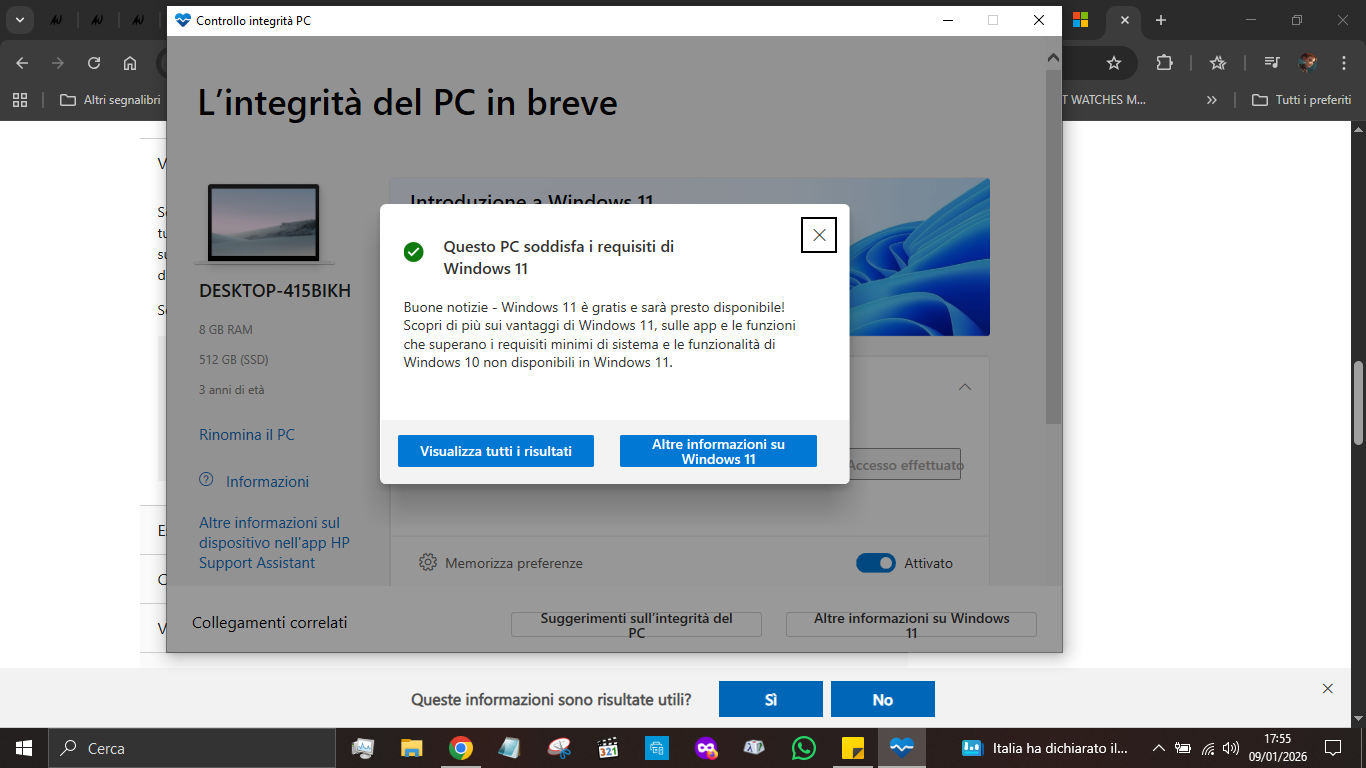Viewport: 1366px width, 768px height.
Task: Open Sticky Notes from taskbar
Action: 853,748
